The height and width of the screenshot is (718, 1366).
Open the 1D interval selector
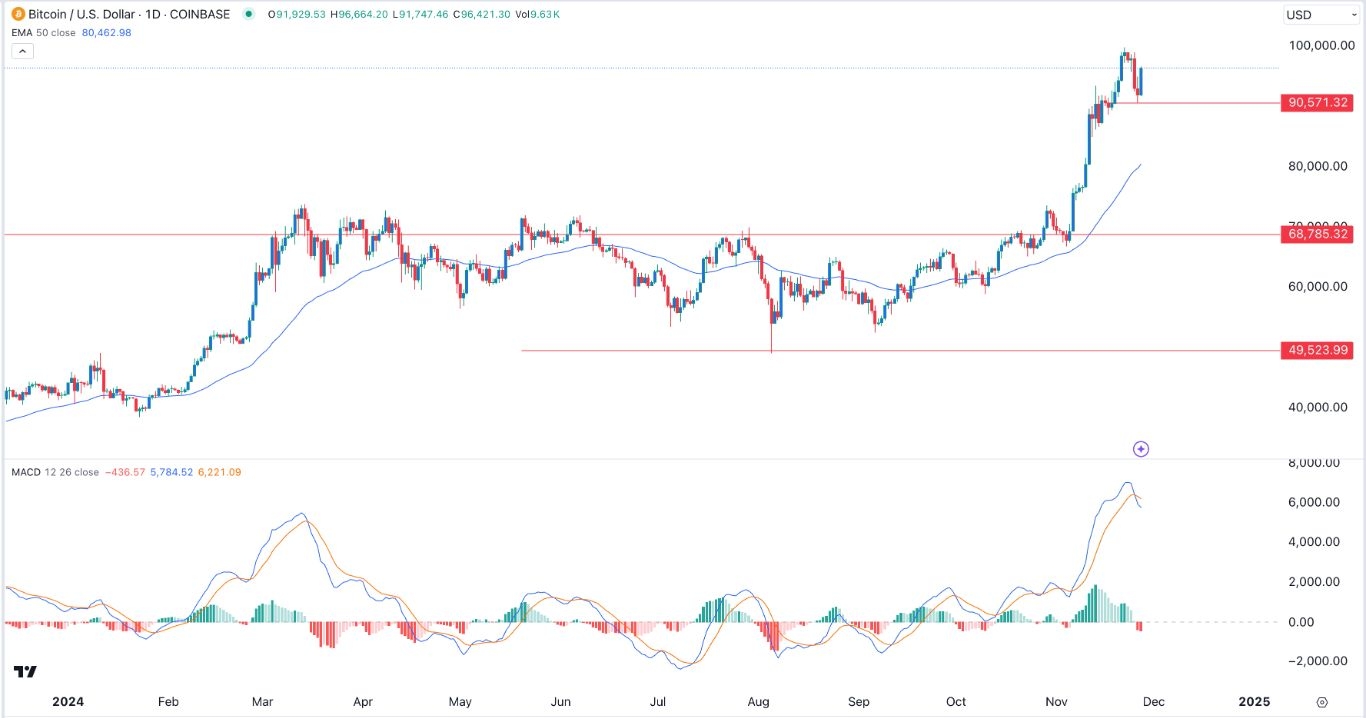150,15
